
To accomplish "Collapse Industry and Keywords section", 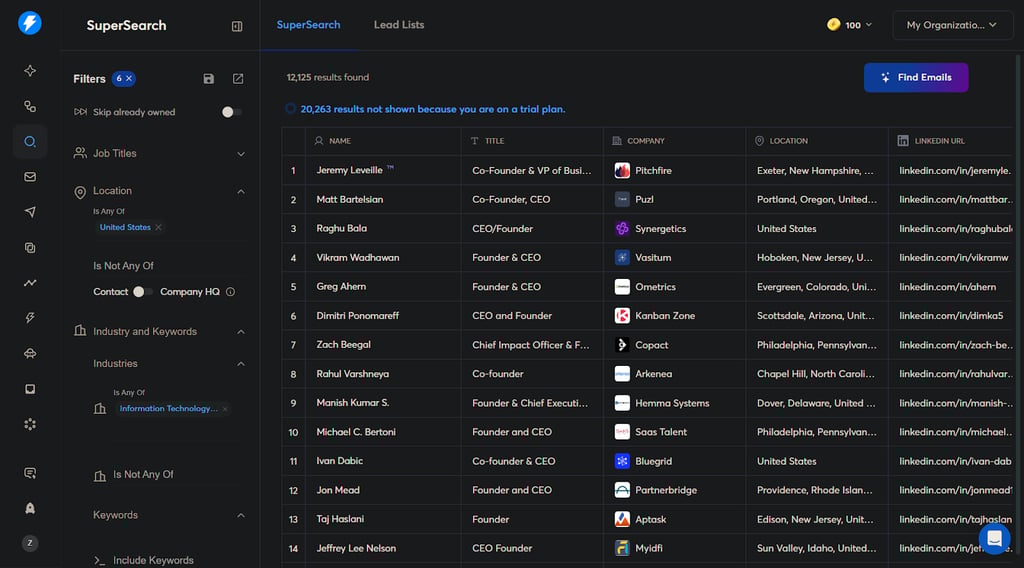I will (x=241, y=332).
